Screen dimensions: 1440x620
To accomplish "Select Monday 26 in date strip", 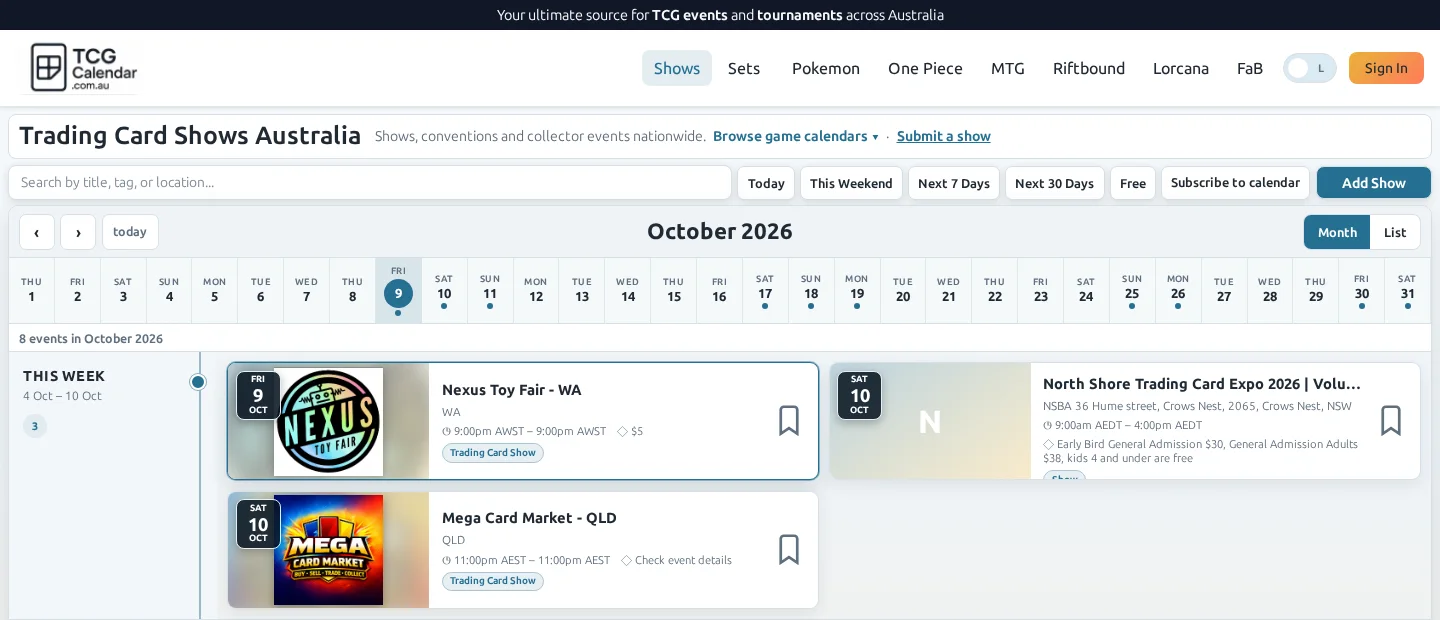I will point(1178,290).
